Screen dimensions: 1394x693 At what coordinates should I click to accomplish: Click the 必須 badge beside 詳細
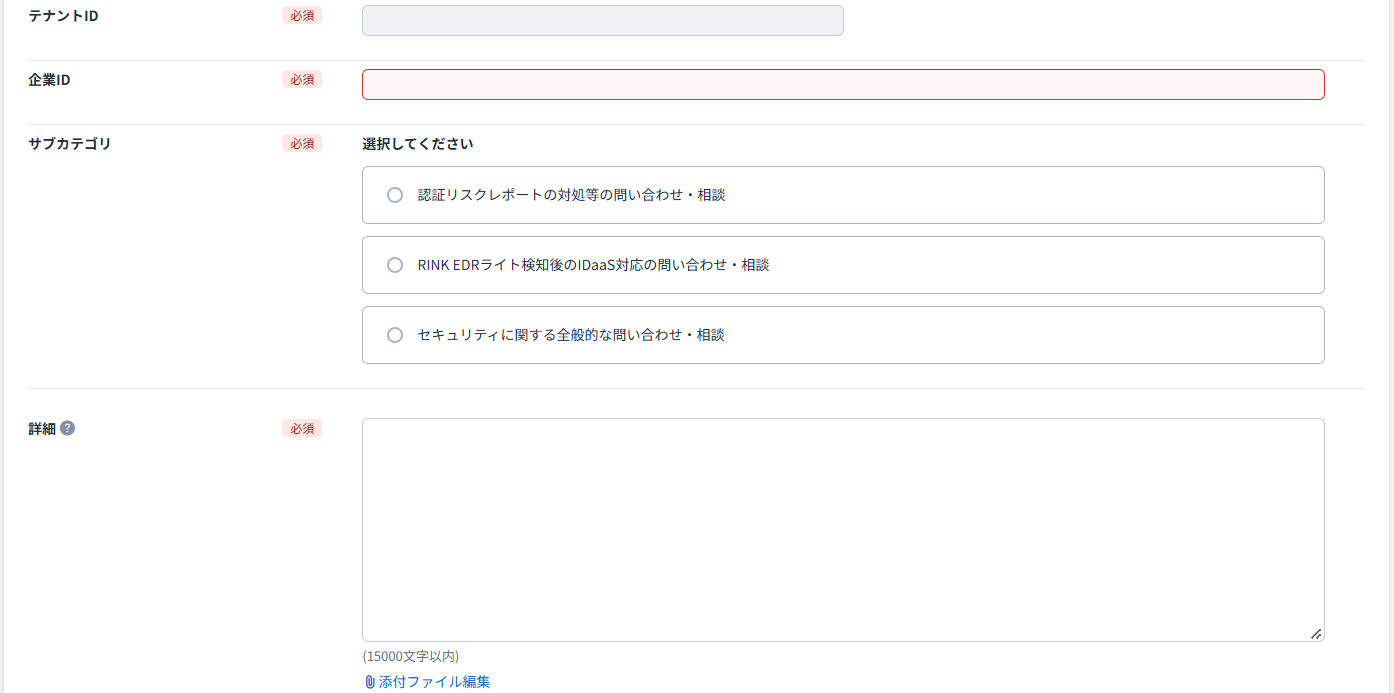pyautogui.click(x=302, y=428)
